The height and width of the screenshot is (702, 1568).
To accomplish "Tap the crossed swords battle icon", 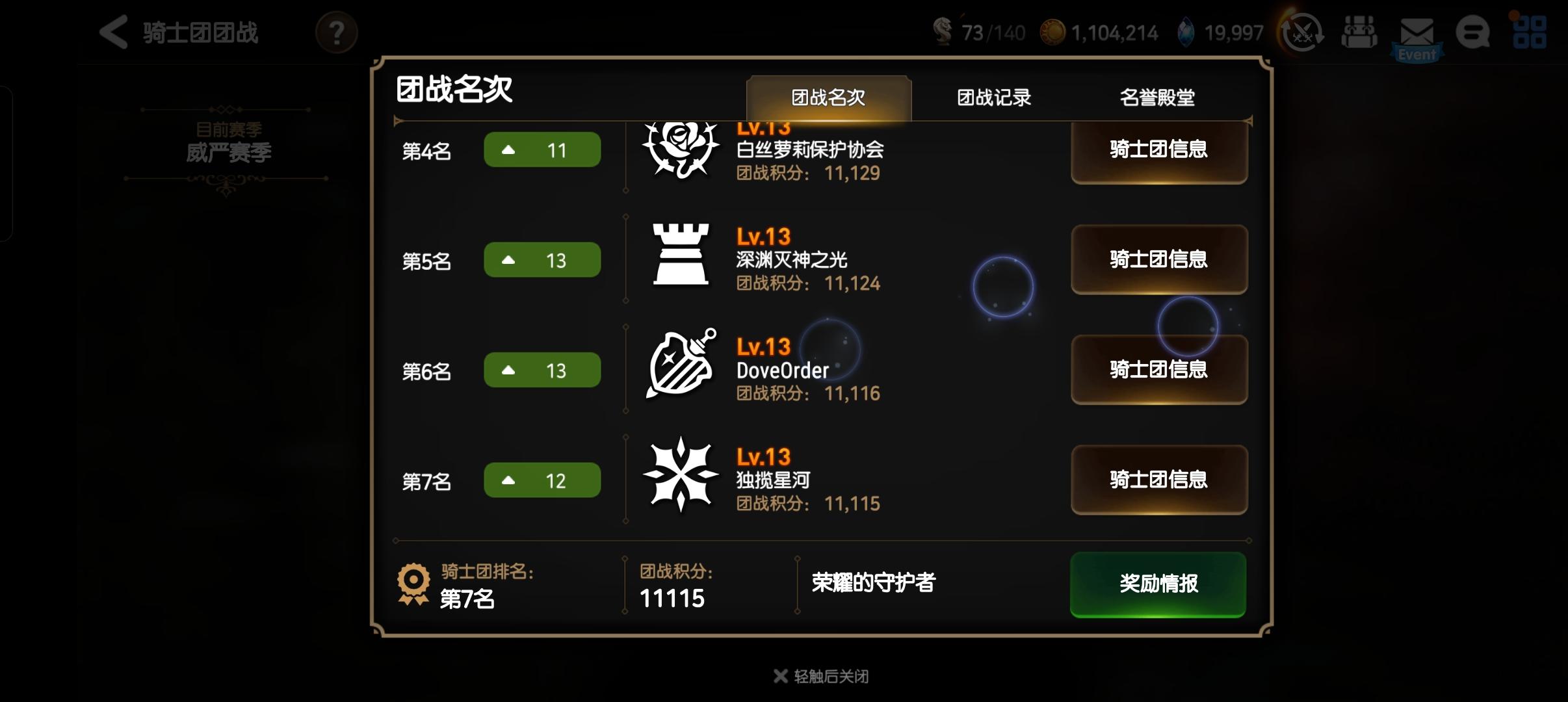I will 1302,32.
